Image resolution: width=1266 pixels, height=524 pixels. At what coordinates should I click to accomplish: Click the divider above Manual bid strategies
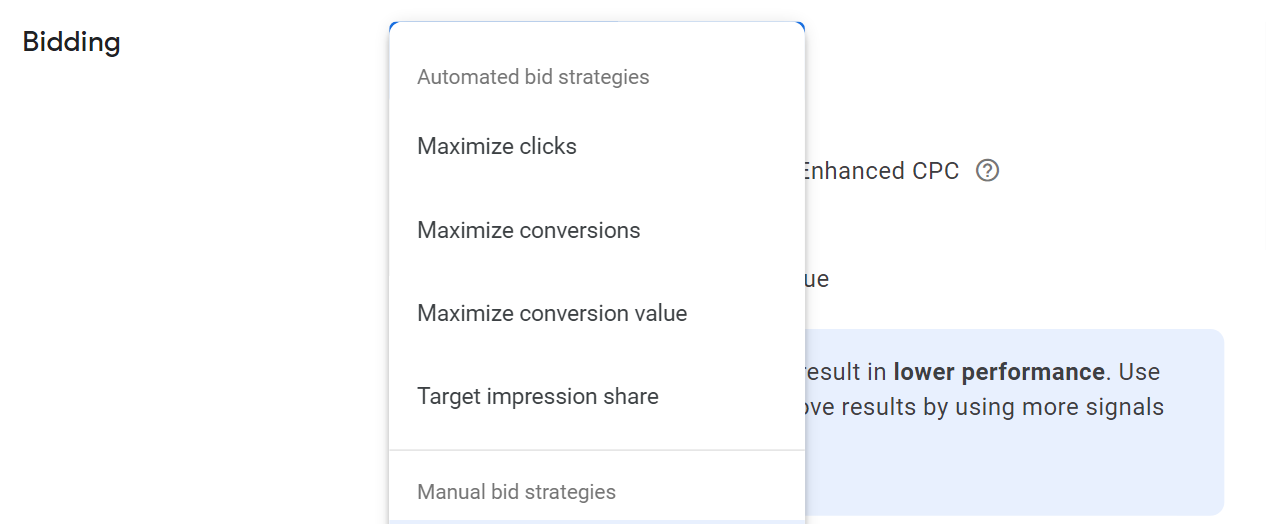[x=596, y=450]
